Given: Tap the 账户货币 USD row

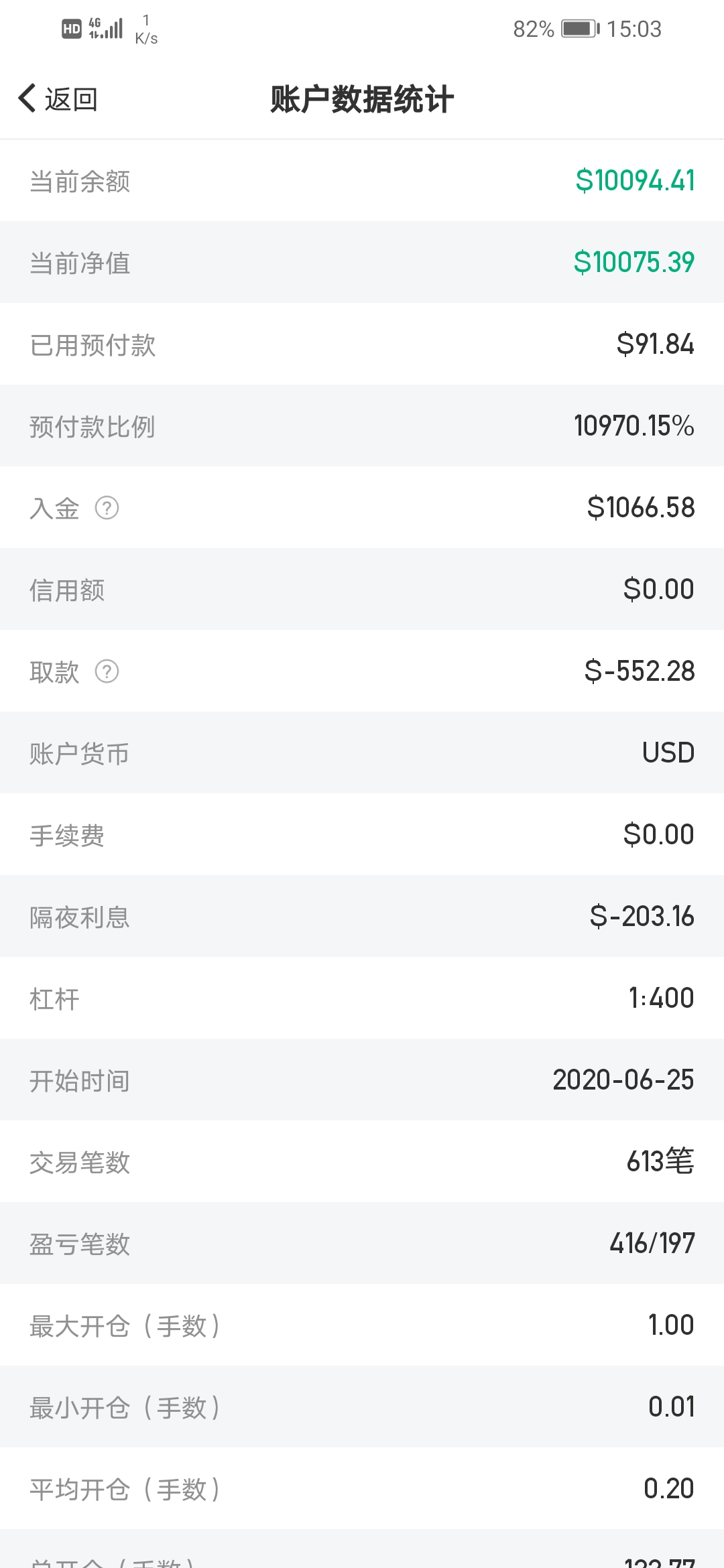Looking at the screenshot, I should point(362,753).
